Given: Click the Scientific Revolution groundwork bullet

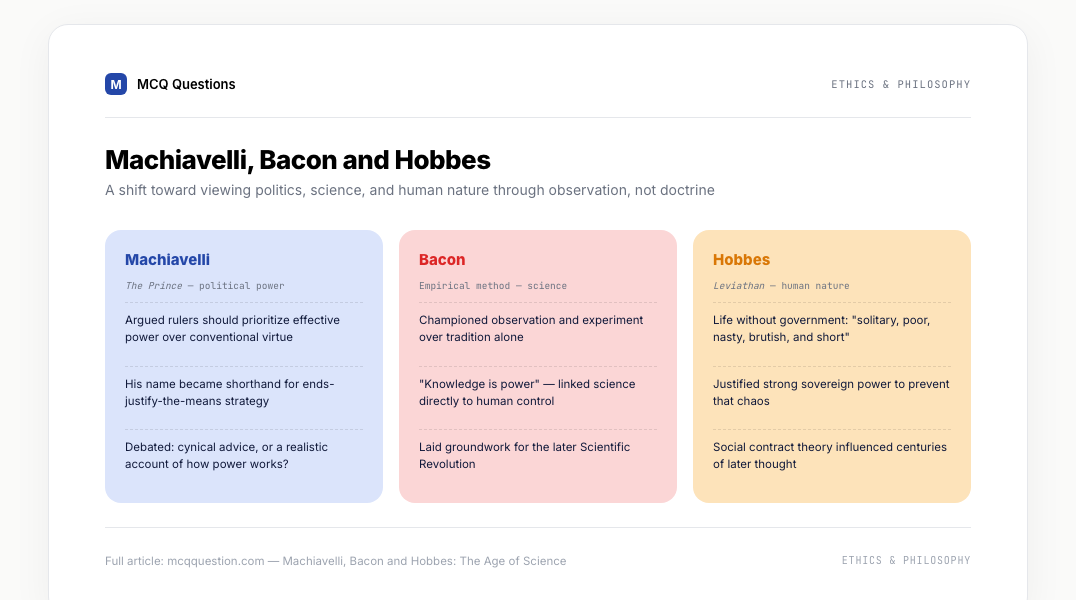Looking at the screenshot, I should (x=524, y=455).
